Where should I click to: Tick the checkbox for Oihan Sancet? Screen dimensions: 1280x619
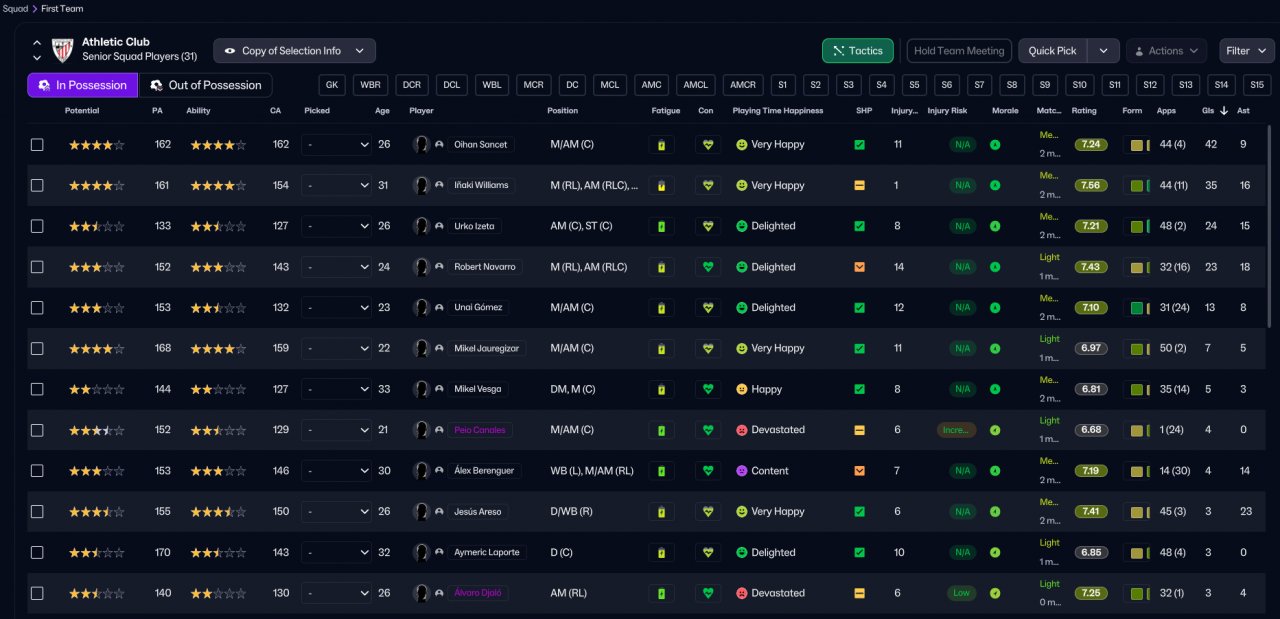coord(37,145)
